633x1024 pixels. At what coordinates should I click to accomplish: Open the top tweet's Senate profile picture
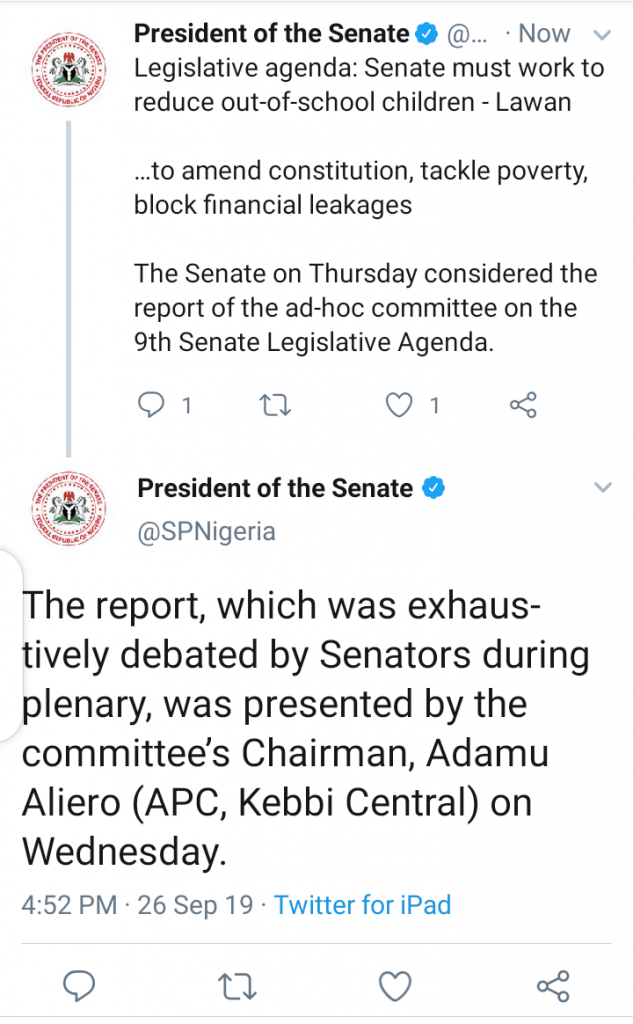[67, 74]
